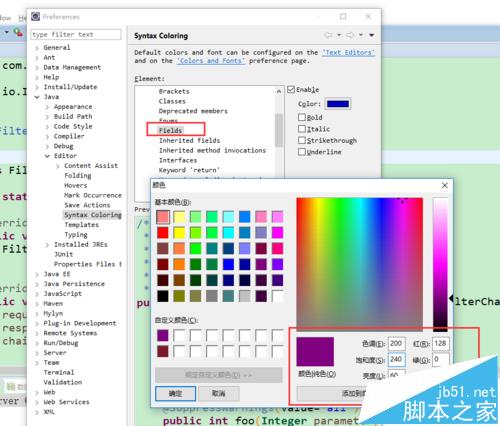The image size is (500, 426).
Task: Select Save Actions under Editor
Action: coord(87,205)
